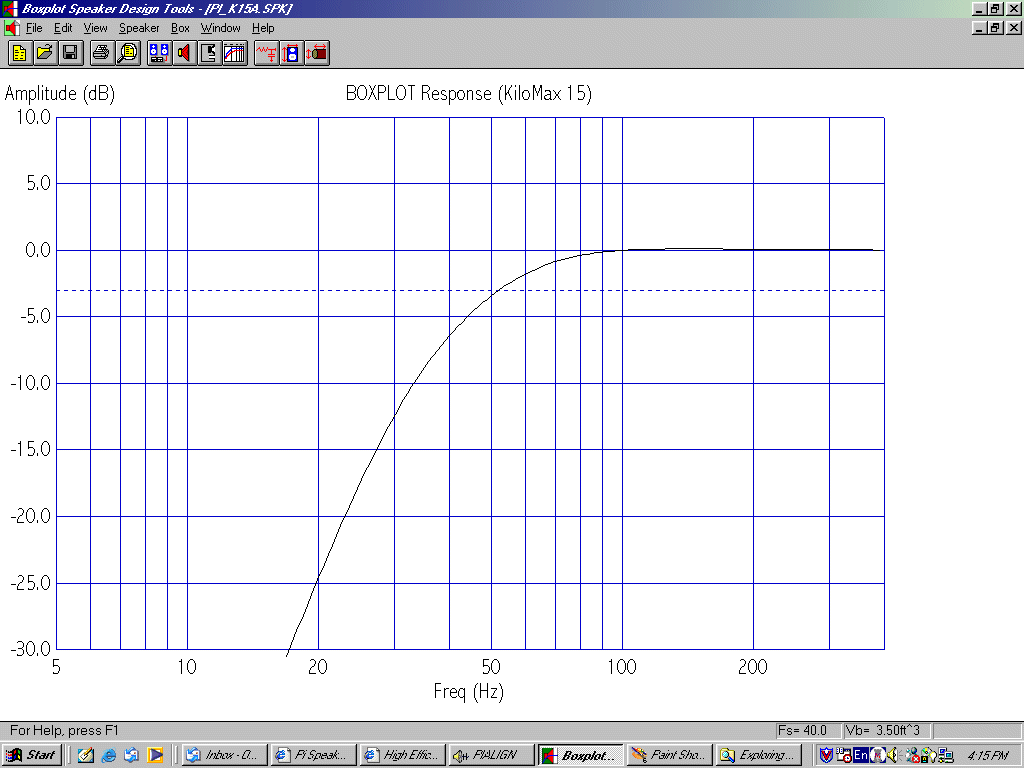This screenshot has width=1024, height=768.
Task: Create a new speaker file
Action: point(20,53)
